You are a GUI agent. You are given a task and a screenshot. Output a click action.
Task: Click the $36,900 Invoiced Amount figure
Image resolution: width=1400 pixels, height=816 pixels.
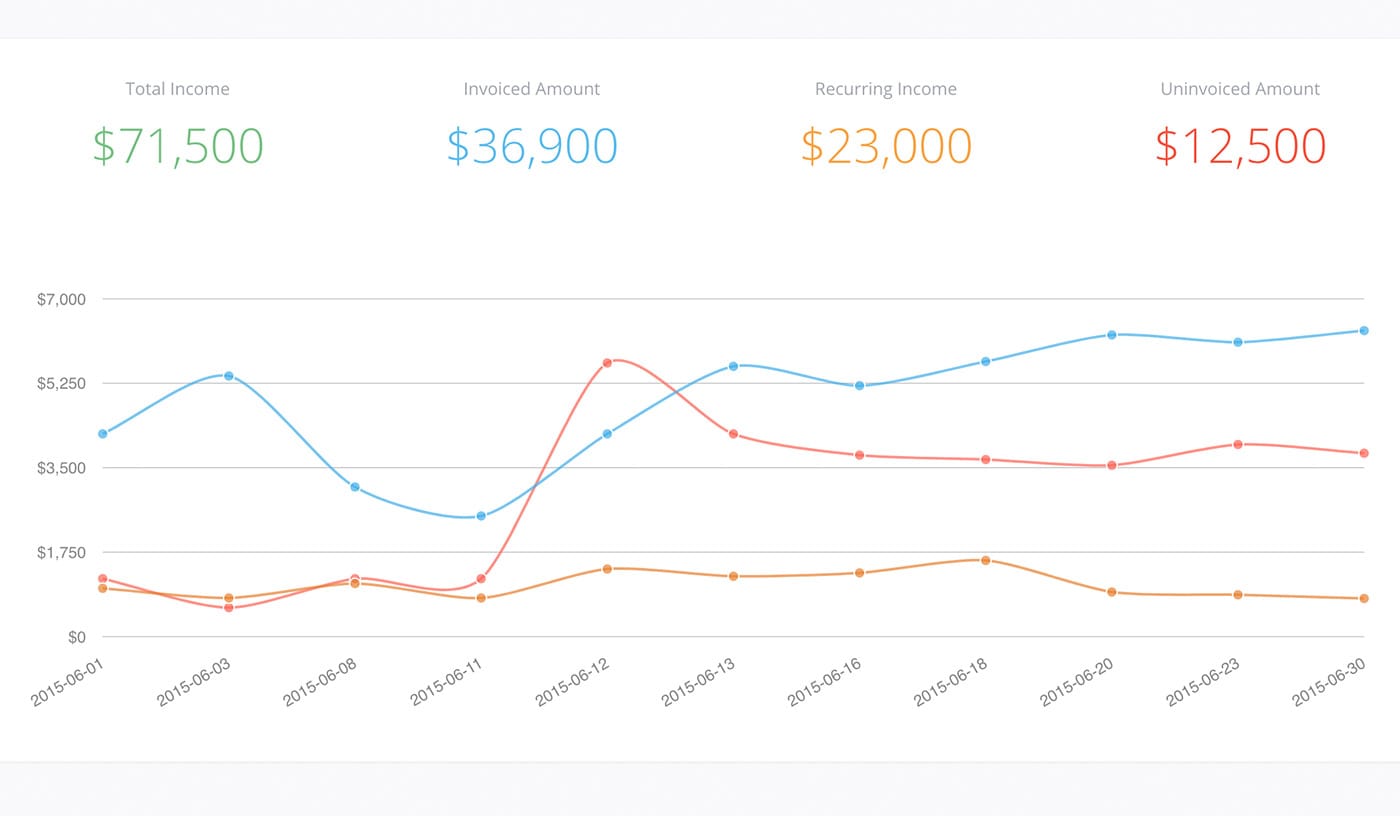(x=532, y=146)
